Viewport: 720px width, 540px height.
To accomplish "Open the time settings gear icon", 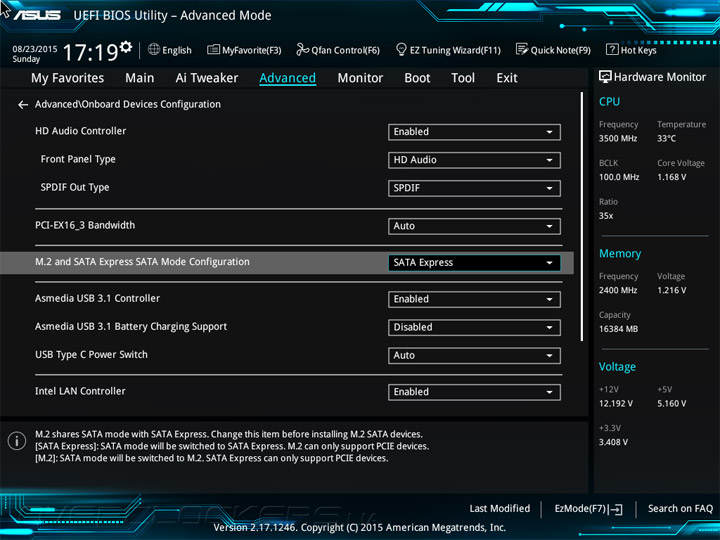I will click(x=126, y=47).
